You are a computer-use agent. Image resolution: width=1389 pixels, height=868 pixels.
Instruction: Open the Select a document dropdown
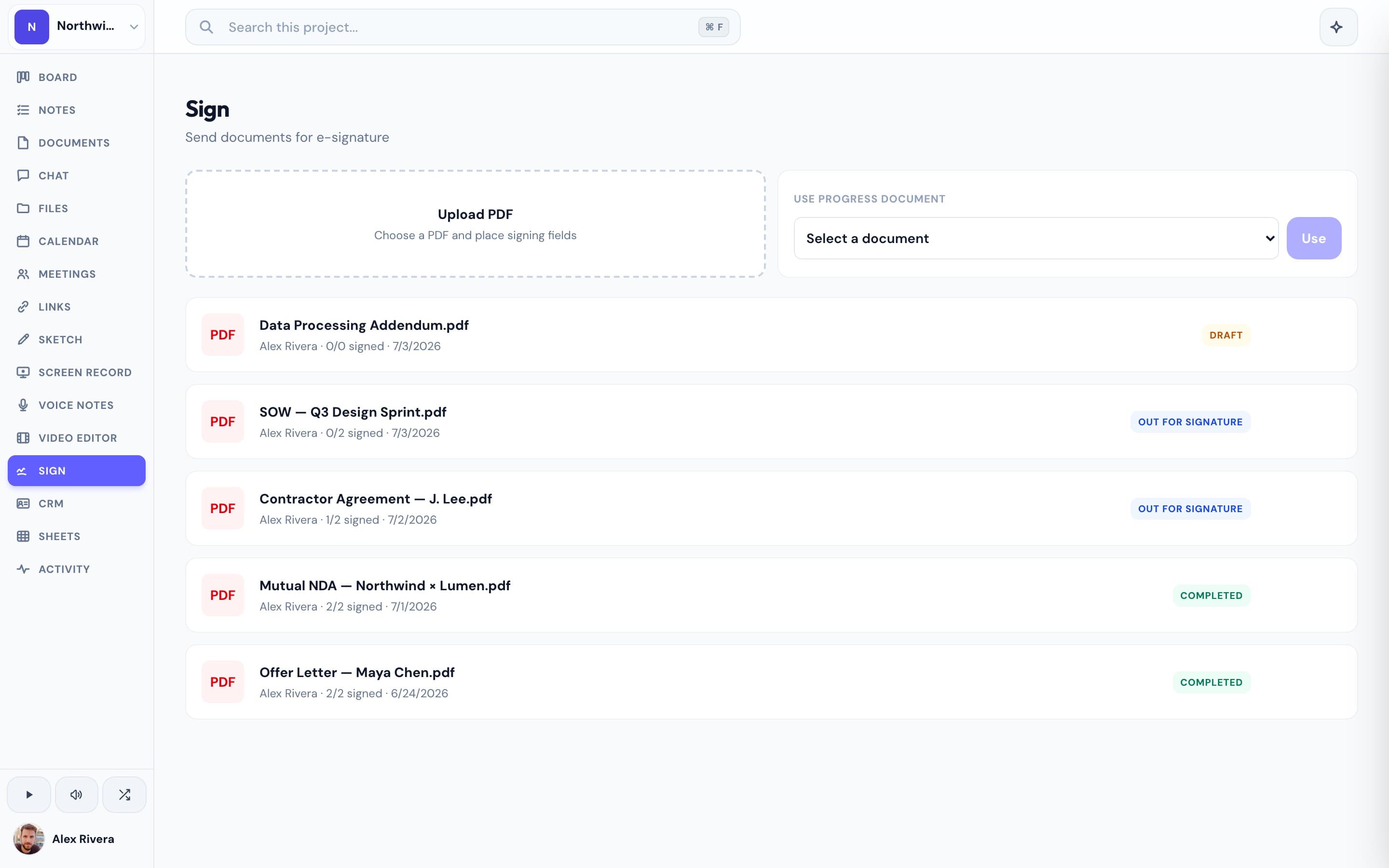1036,238
